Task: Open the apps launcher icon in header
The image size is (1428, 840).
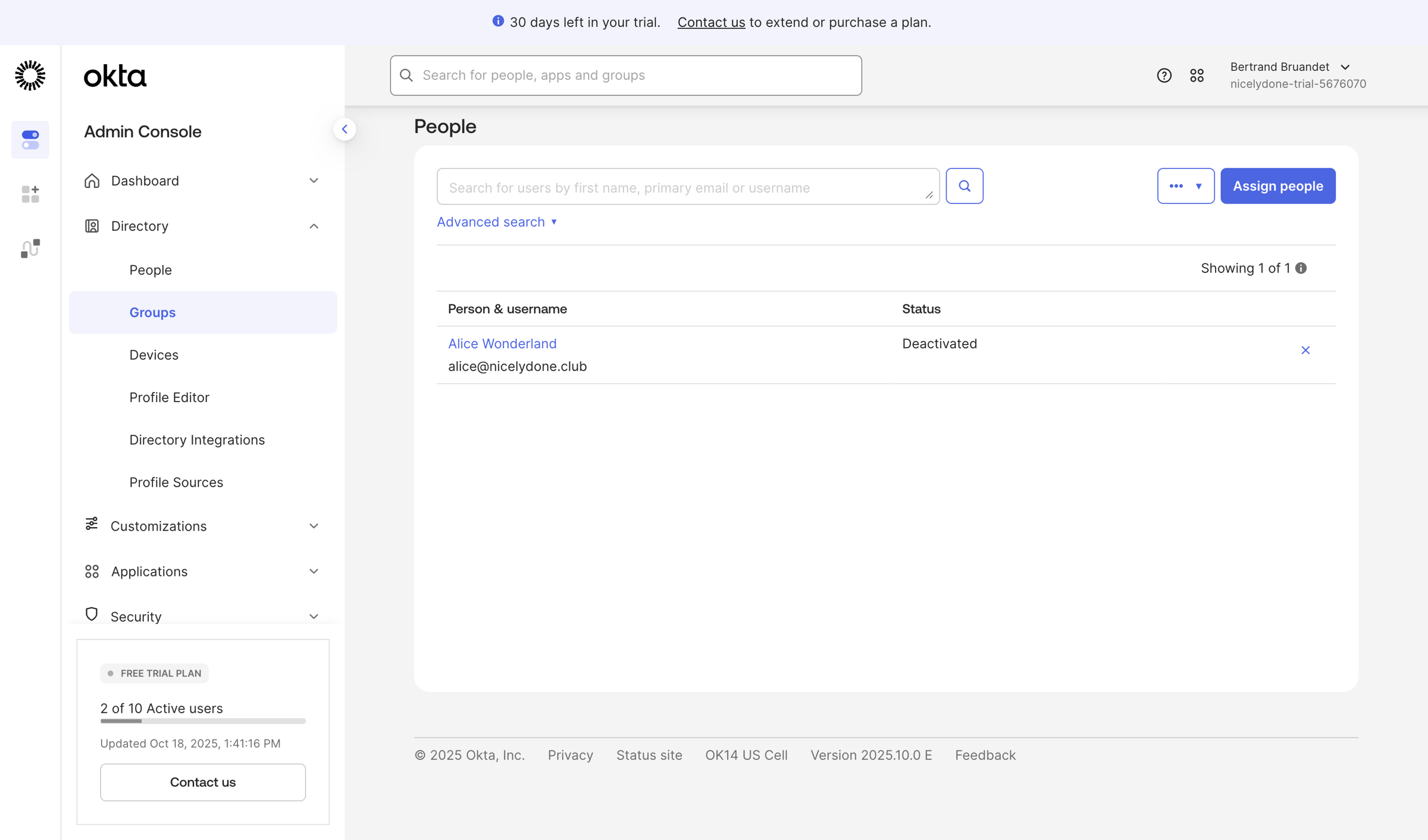Action: click(1197, 76)
